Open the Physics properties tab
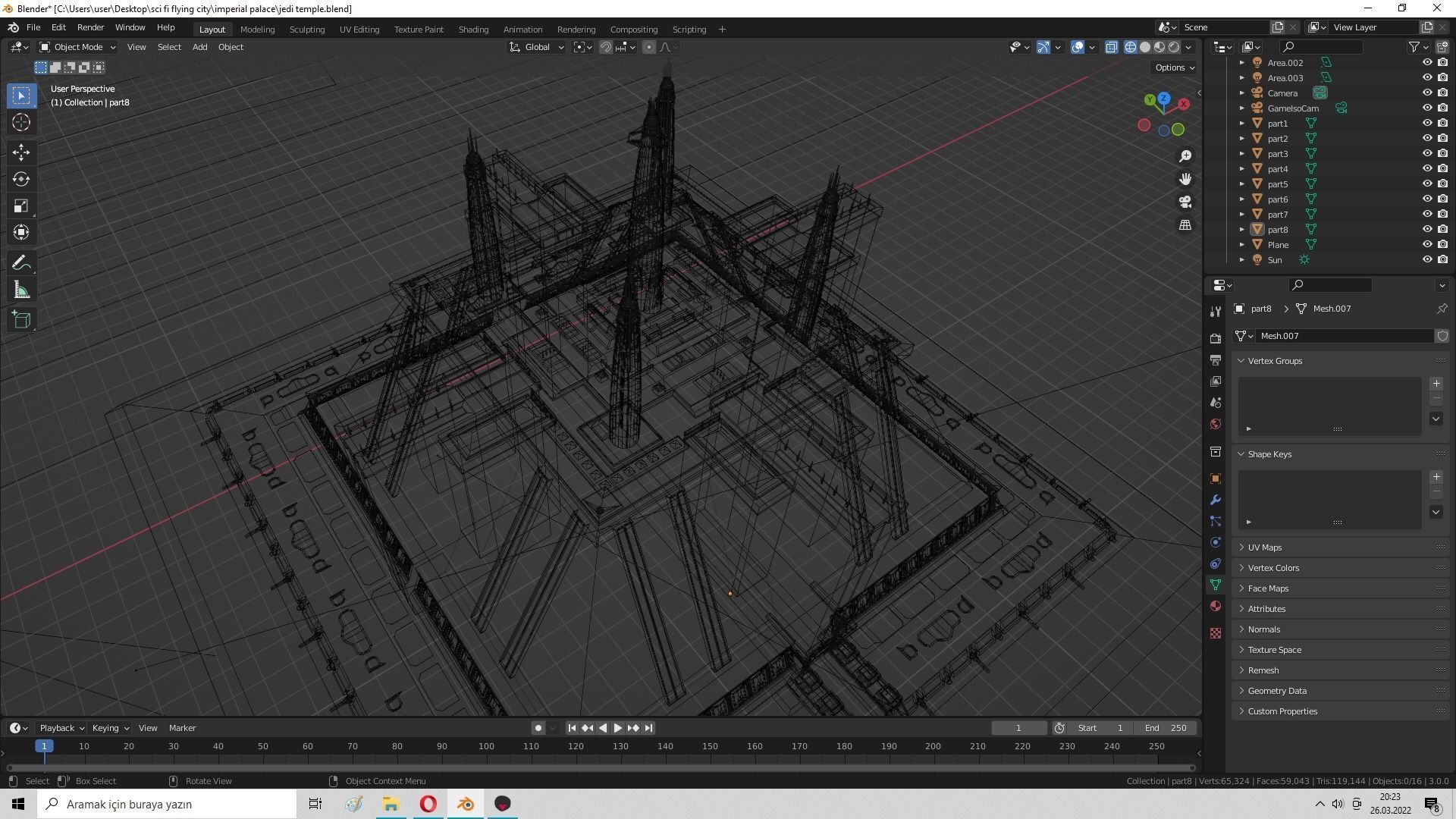Viewport: 1456px width, 819px height. point(1216,542)
